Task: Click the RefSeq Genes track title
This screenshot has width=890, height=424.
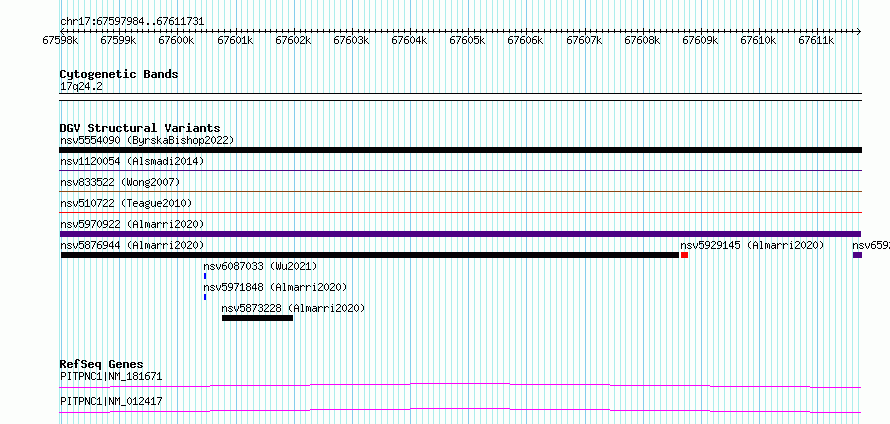Action: 102,364
